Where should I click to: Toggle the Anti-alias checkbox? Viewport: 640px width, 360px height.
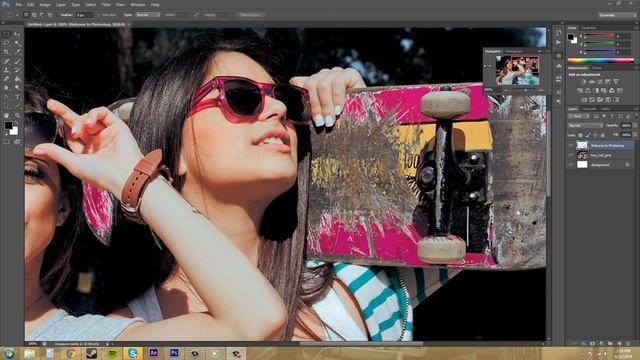point(100,15)
